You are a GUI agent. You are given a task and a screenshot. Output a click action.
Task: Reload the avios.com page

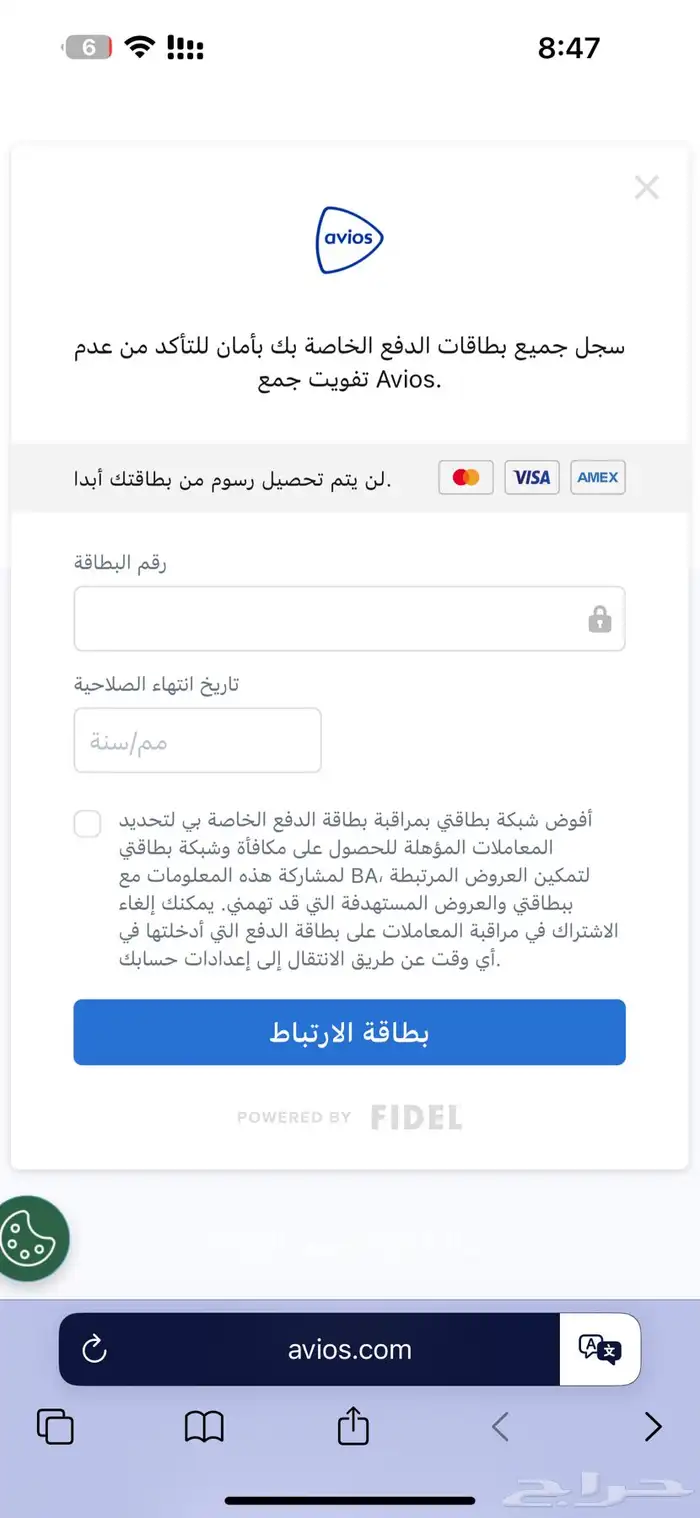pos(92,1349)
